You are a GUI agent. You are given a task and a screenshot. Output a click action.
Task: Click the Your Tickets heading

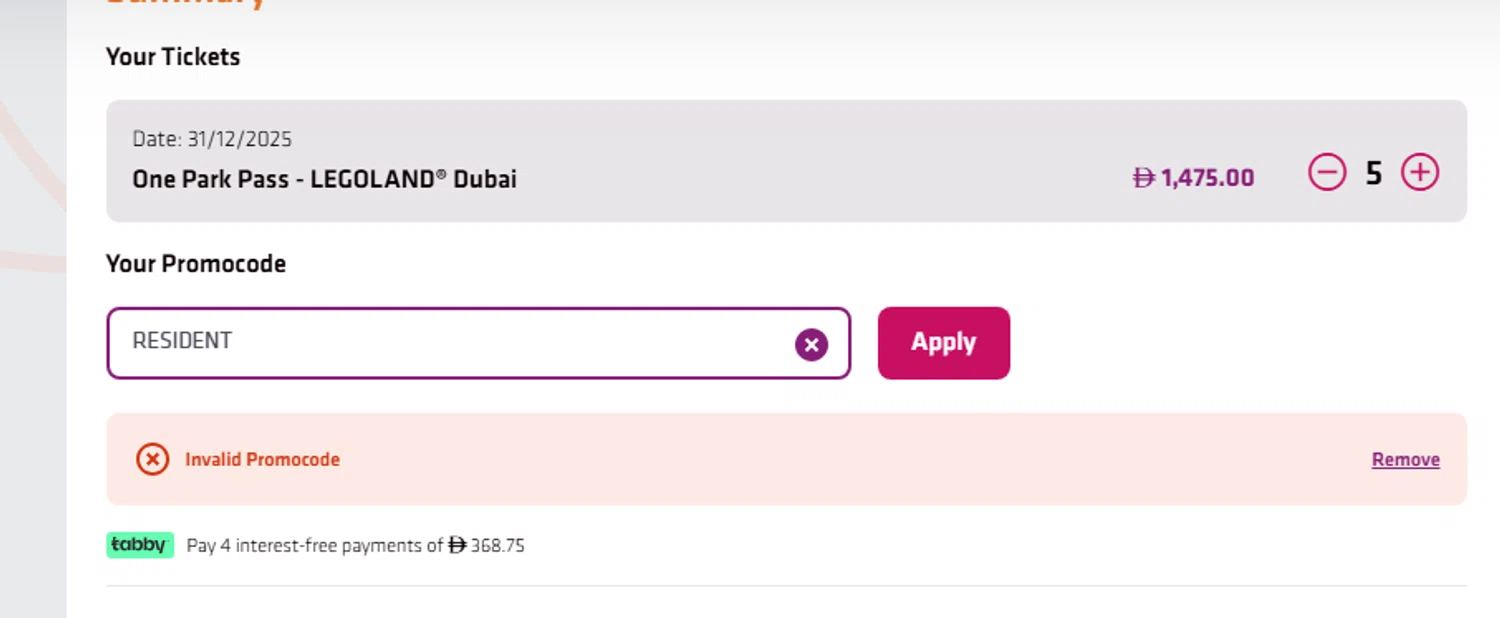pyautogui.click(x=173, y=57)
